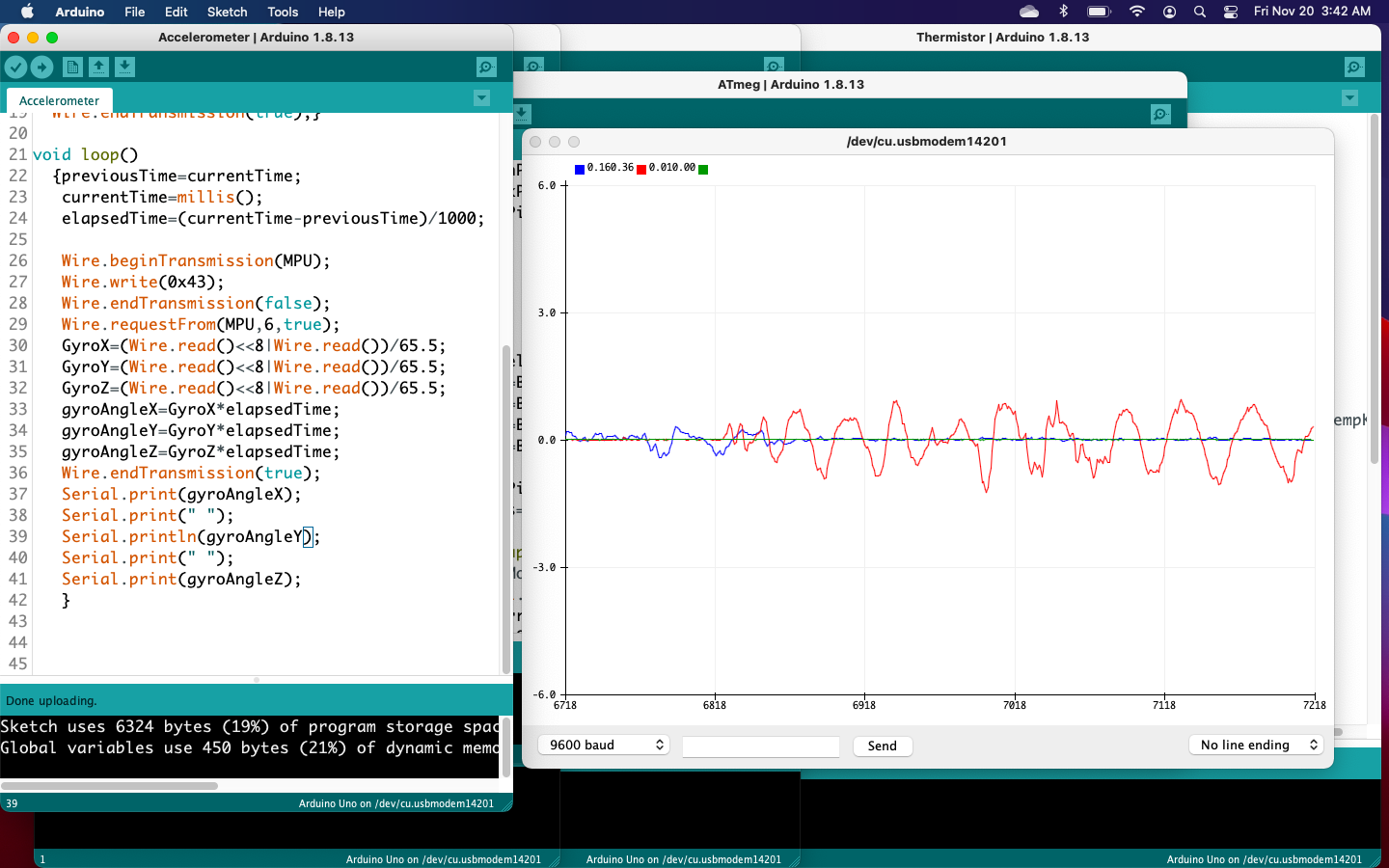Click the blue series legend swatch

coord(580,169)
